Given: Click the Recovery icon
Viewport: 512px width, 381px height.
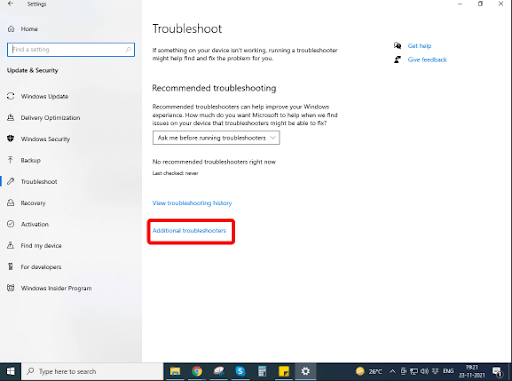Looking at the screenshot, I should 11,203.
